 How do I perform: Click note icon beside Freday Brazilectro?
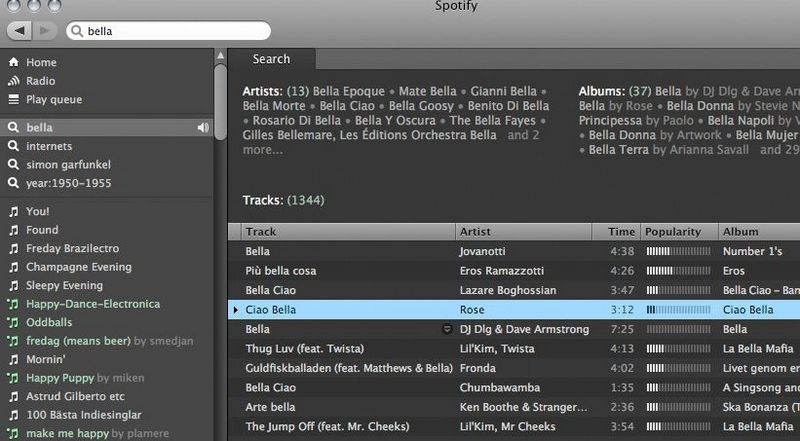tap(14, 249)
